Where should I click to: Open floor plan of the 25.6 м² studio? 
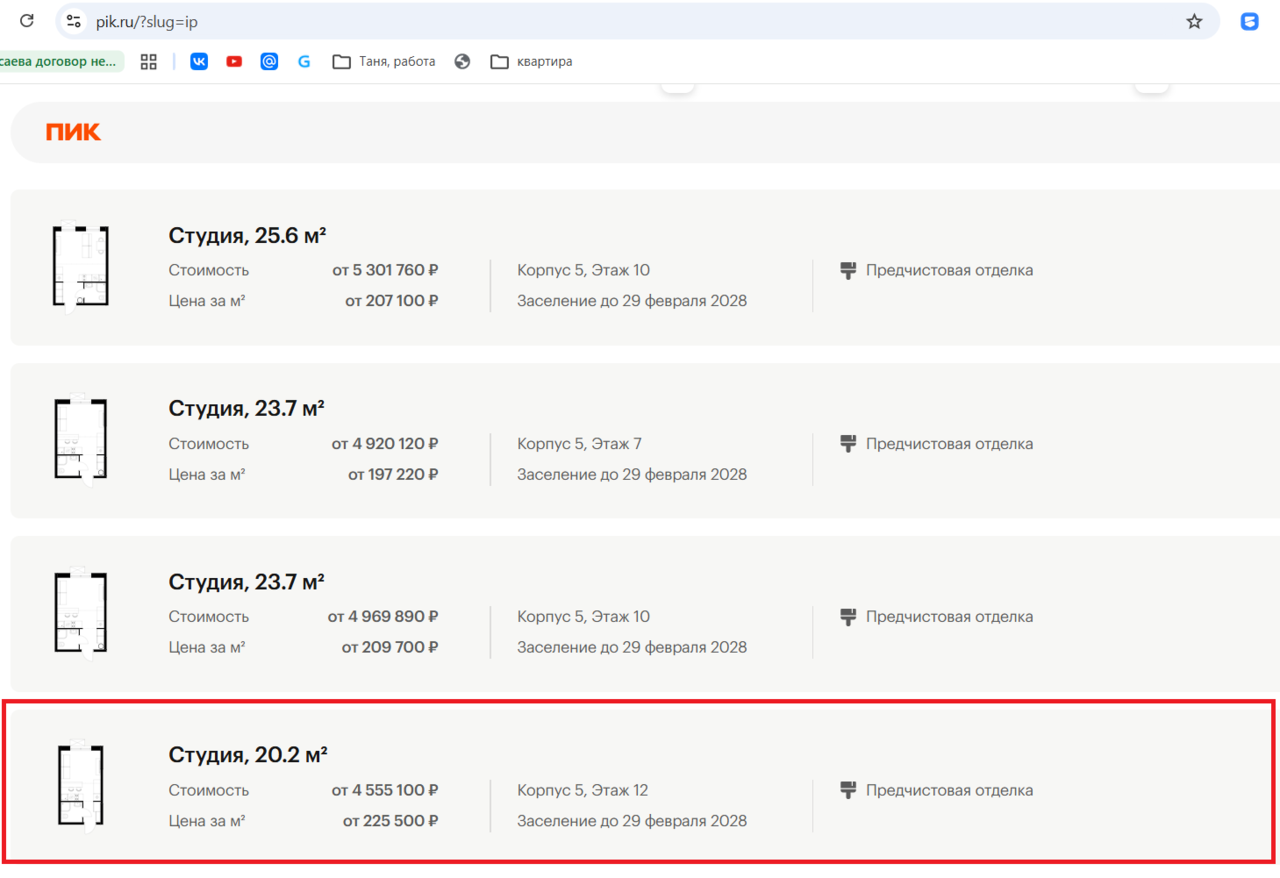tap(80, 267)
